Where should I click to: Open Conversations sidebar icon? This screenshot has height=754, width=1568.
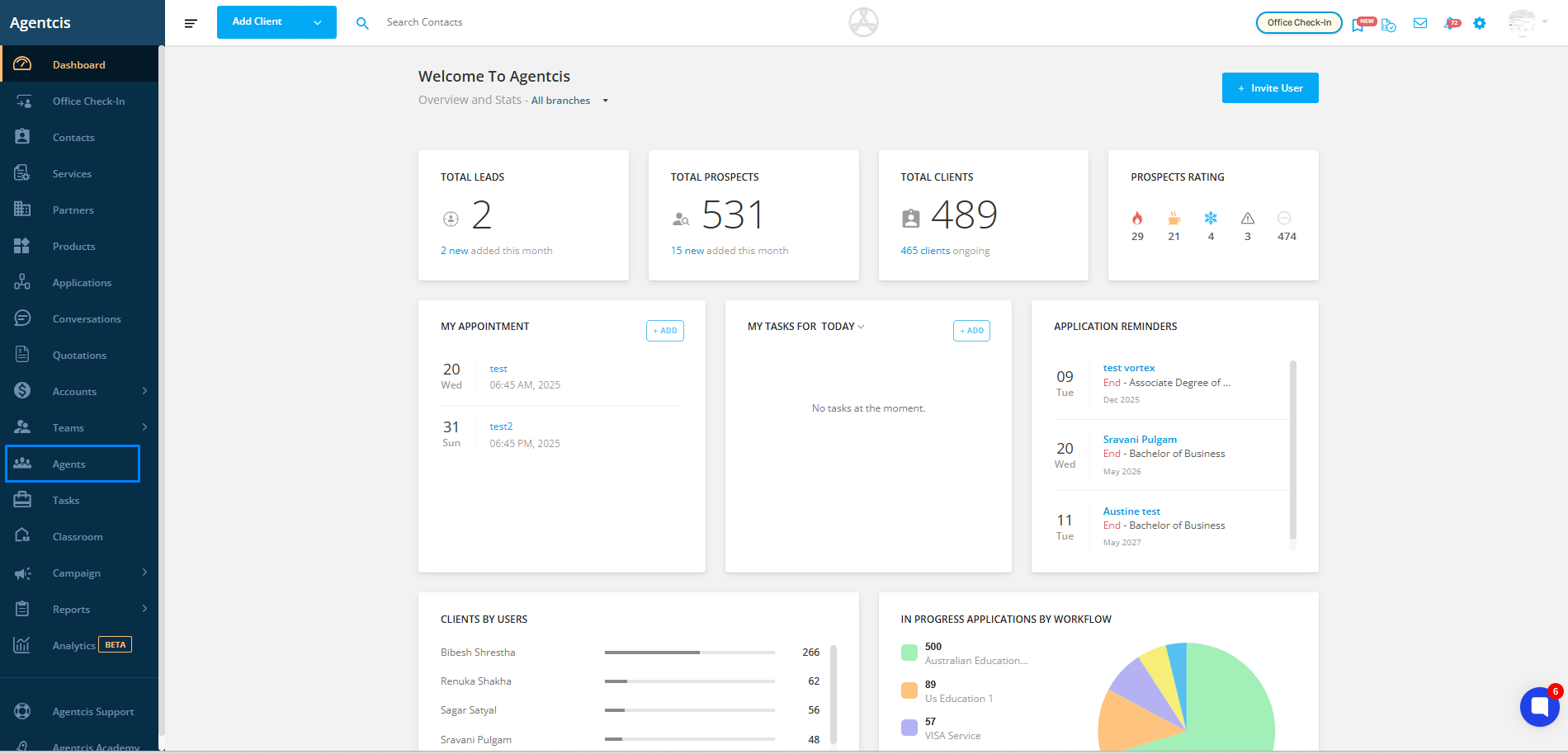click(22, 318)
